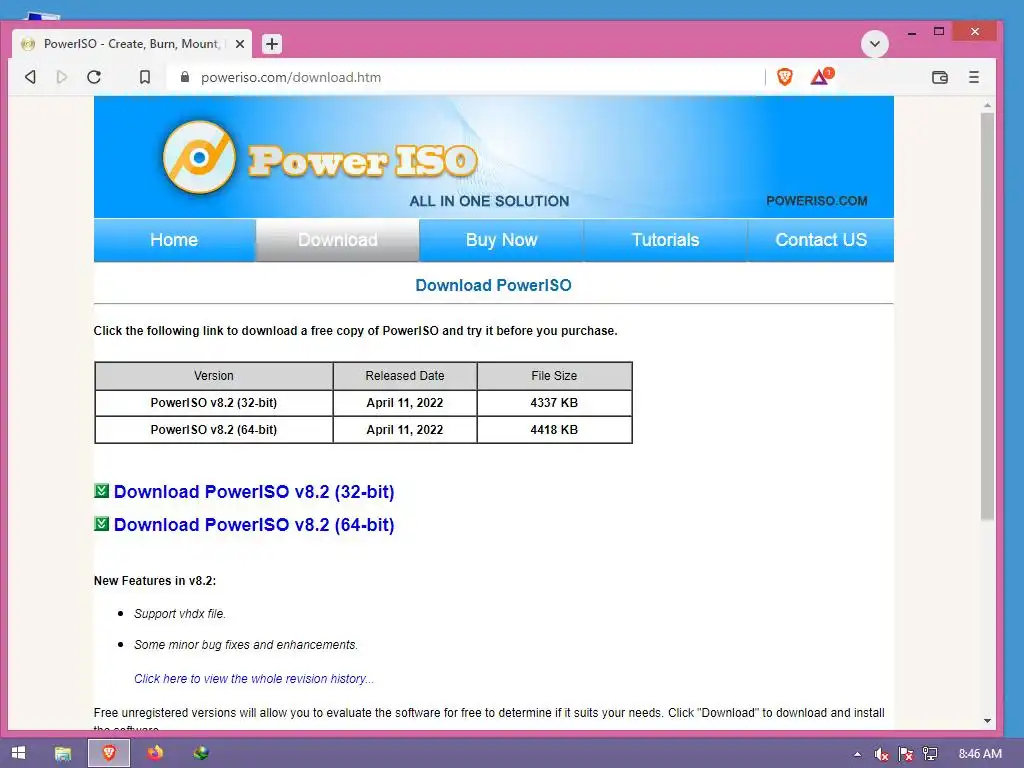Click the 4337 KB file size cell
This screenshot has width=1024, height=768.
tap(554, 403)
